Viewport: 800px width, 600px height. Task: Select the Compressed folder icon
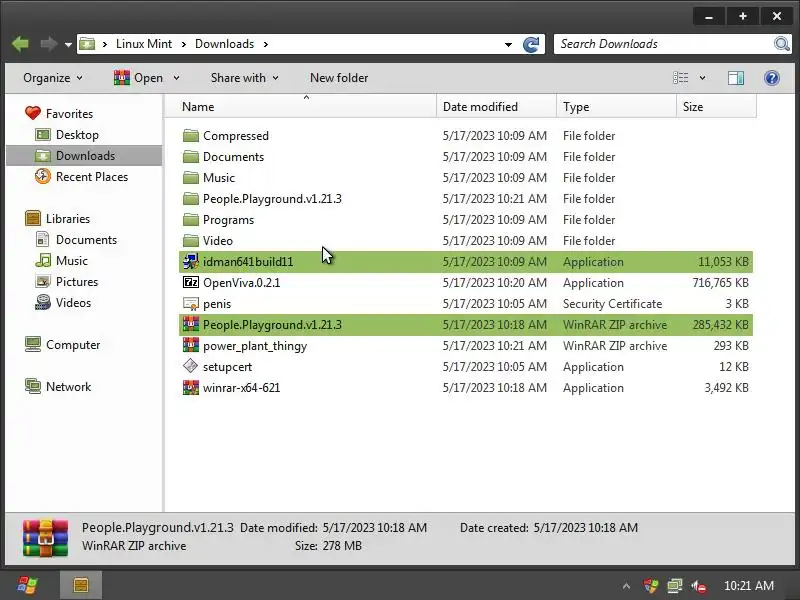[x=191, y=135]
